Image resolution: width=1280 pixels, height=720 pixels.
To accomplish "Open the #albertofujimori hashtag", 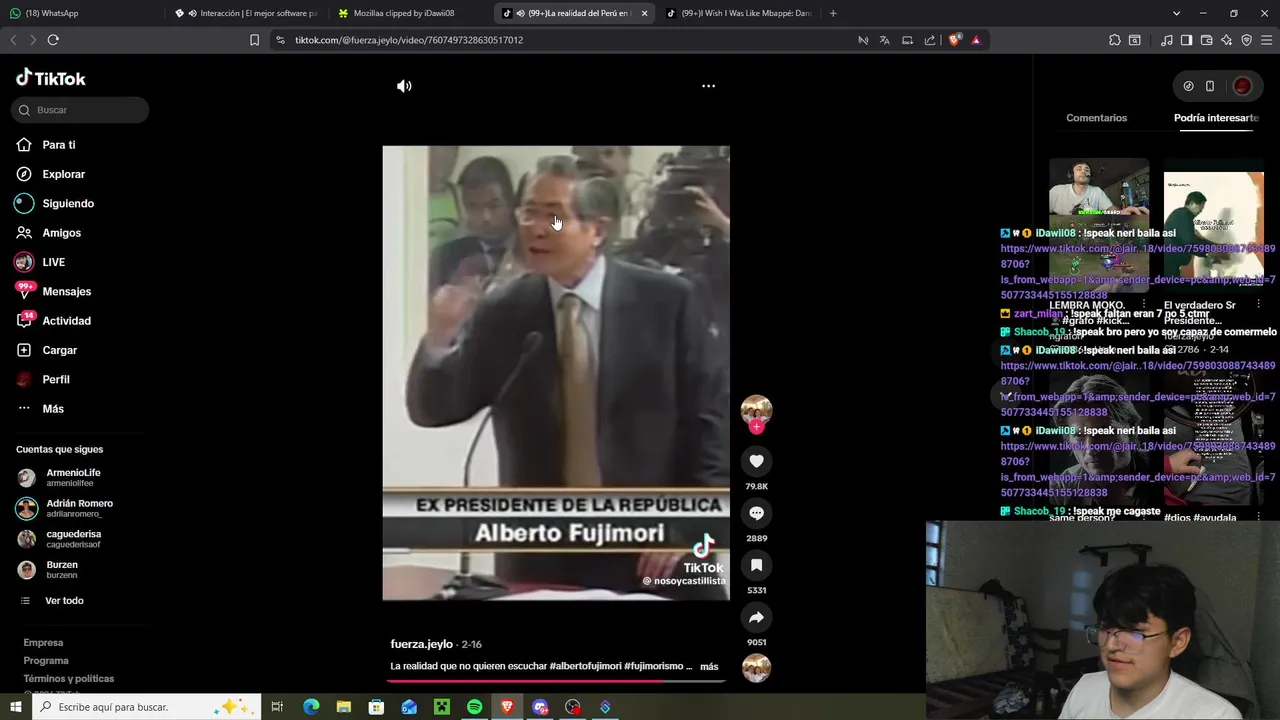I will point(585,666).
